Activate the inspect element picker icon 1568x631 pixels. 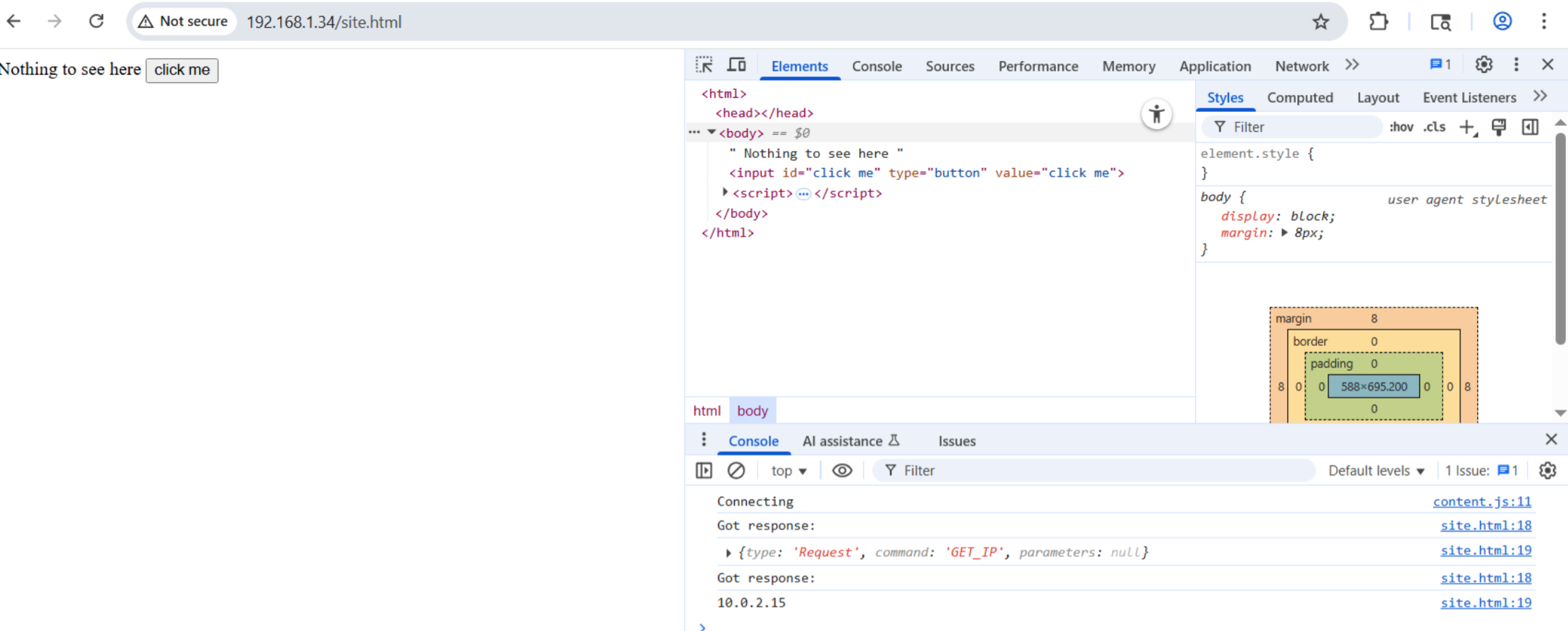(704, 65)
